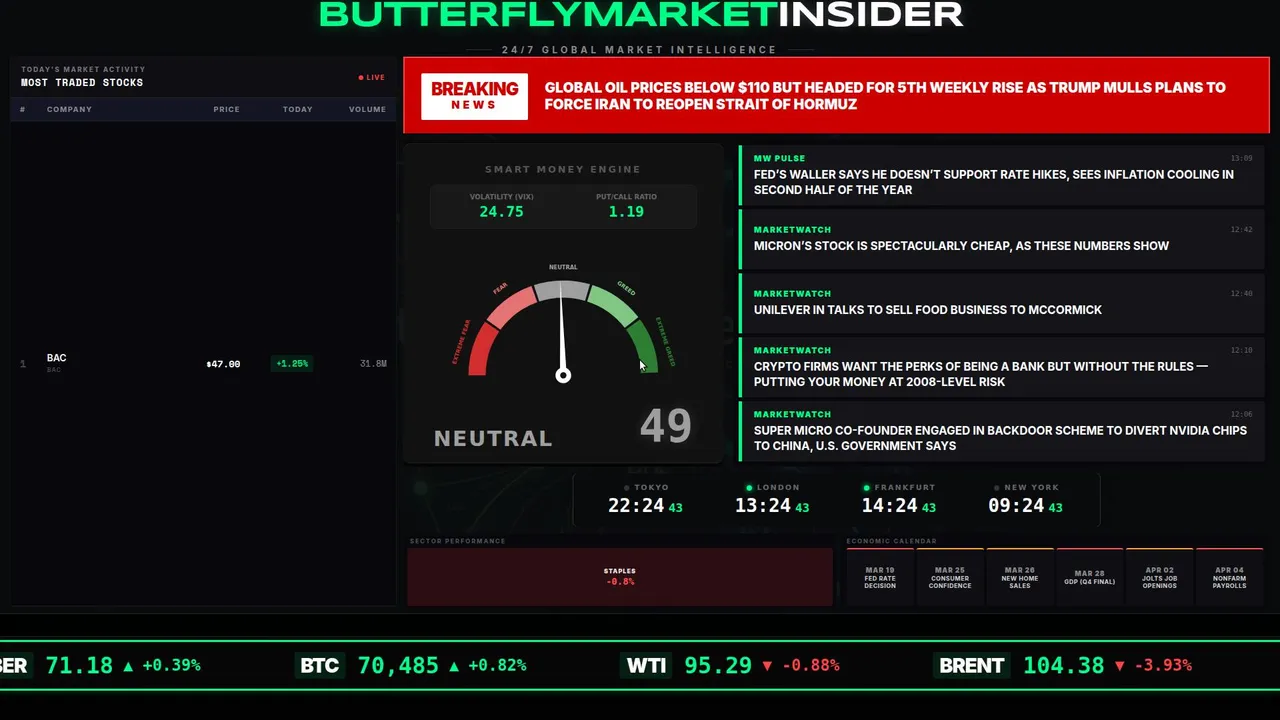Open the Mar 19 Fed Rate Decision card
The width and height of the screenshot is (1280, 720).
[880, 577]
